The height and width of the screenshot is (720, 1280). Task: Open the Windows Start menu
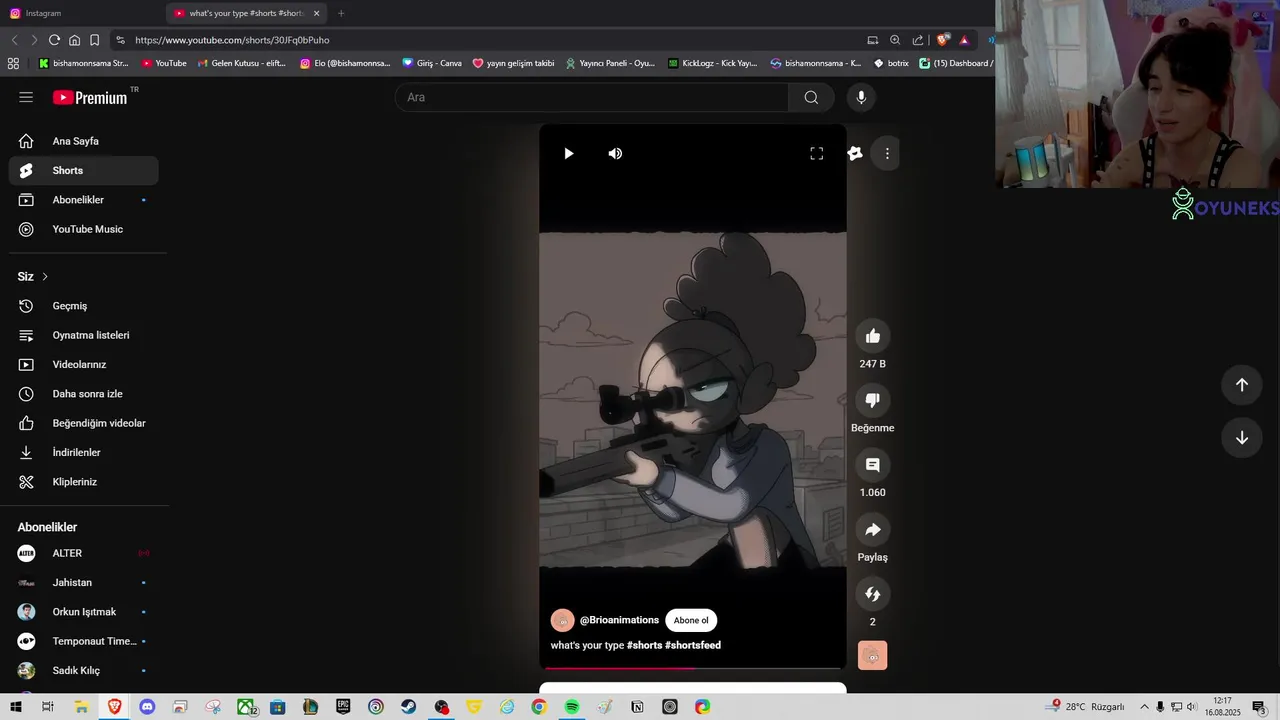[x=15, y=707]
